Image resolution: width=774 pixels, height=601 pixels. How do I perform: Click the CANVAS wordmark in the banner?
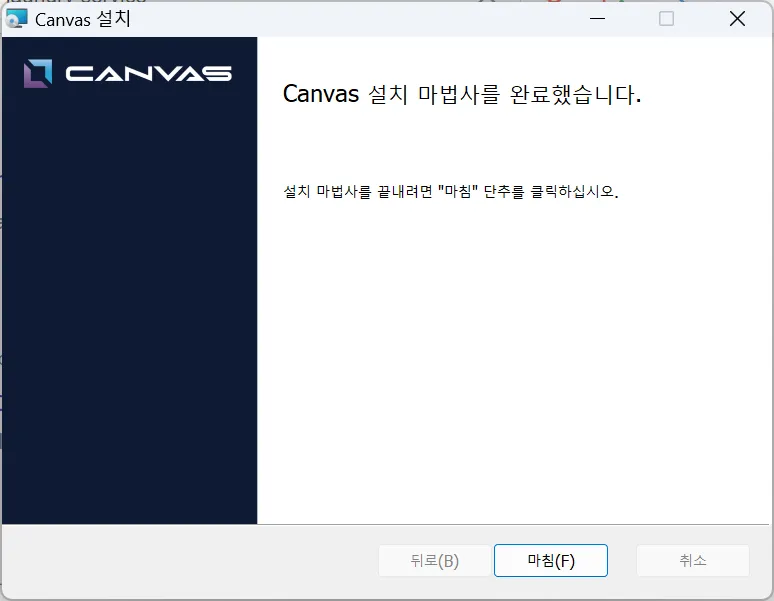click(148, 73)
